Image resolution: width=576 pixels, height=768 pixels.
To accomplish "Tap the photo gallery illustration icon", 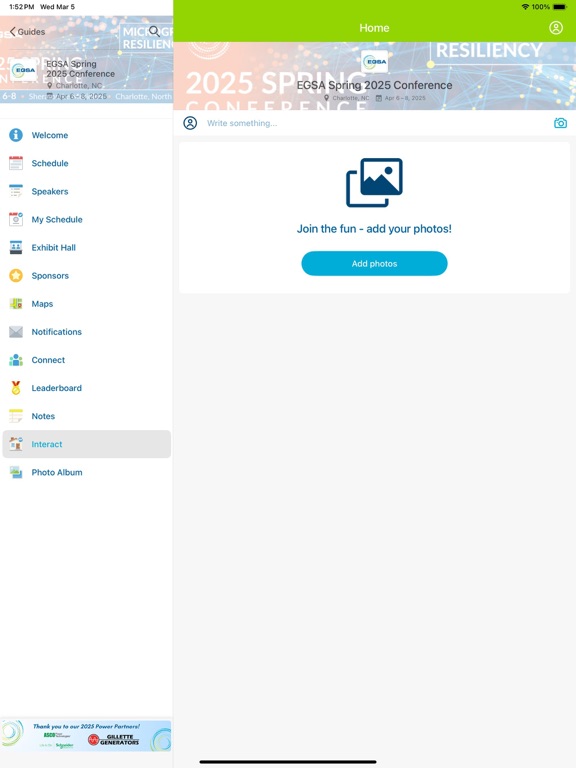I will coord(374,183).
